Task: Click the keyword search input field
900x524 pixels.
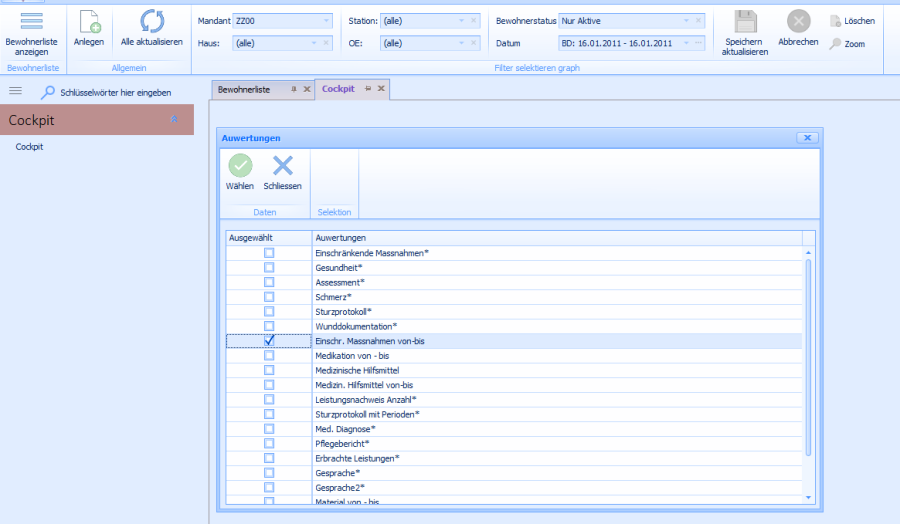Action: click(115, 92)
